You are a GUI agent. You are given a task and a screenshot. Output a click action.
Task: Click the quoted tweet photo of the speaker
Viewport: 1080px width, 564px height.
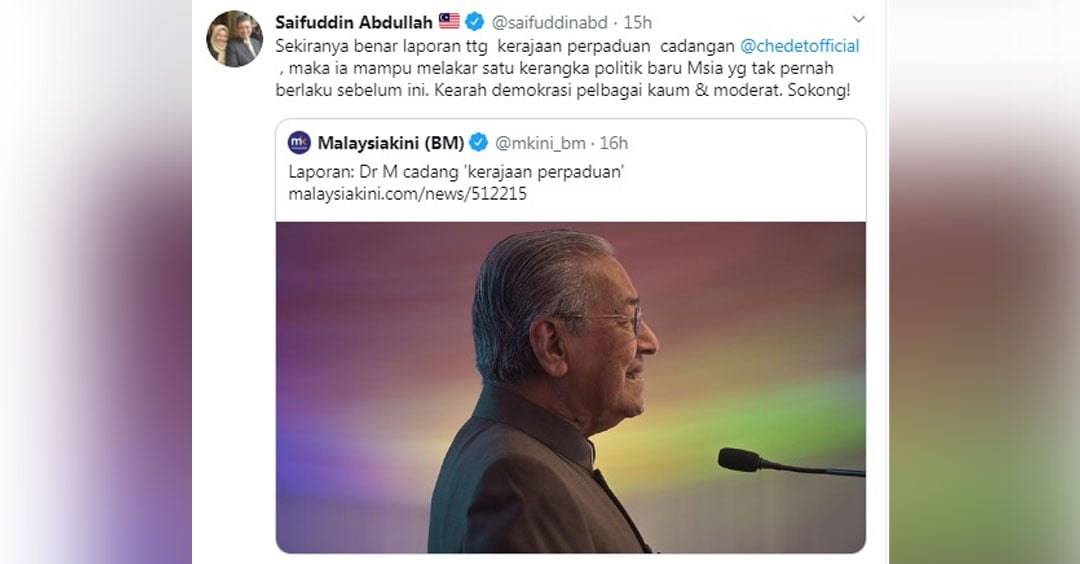(571, 387)
